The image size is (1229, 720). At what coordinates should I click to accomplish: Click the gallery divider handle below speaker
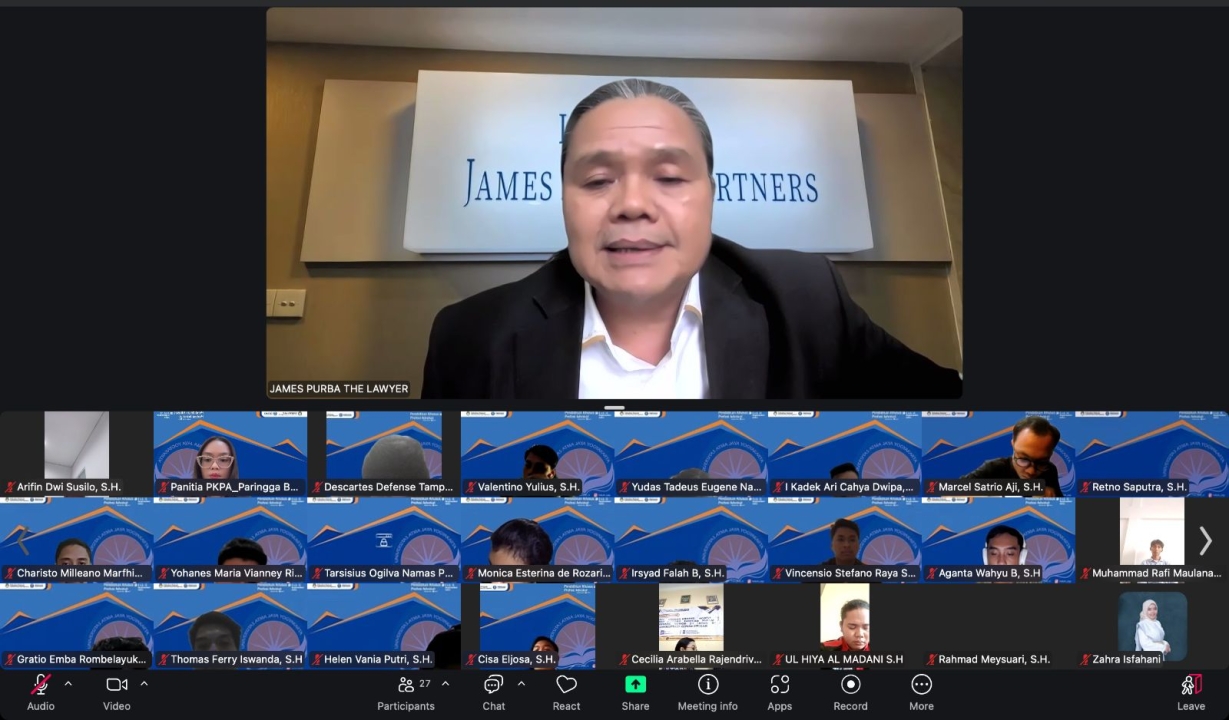coord(614,407)
